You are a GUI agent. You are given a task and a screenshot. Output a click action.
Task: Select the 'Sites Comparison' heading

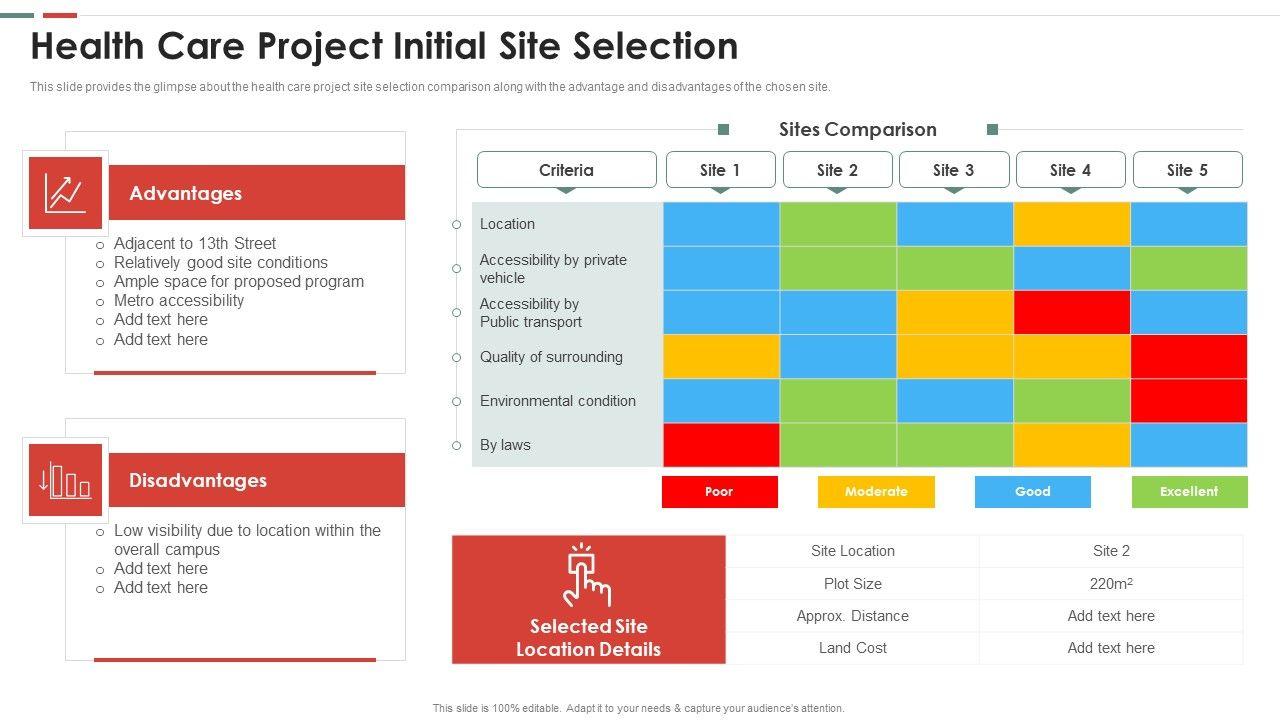click(858, 129)
